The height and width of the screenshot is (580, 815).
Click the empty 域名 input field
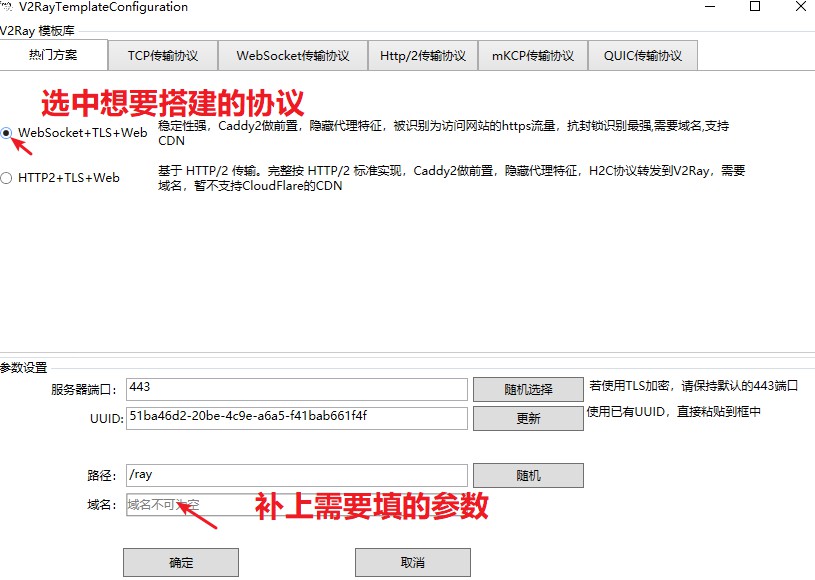[x=190, y=505]
